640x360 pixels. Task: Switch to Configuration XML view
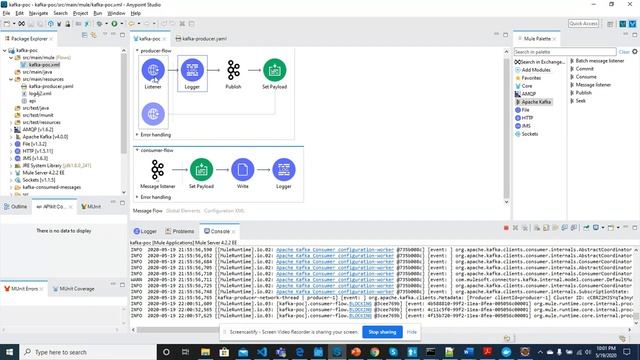tap(224, 211)
